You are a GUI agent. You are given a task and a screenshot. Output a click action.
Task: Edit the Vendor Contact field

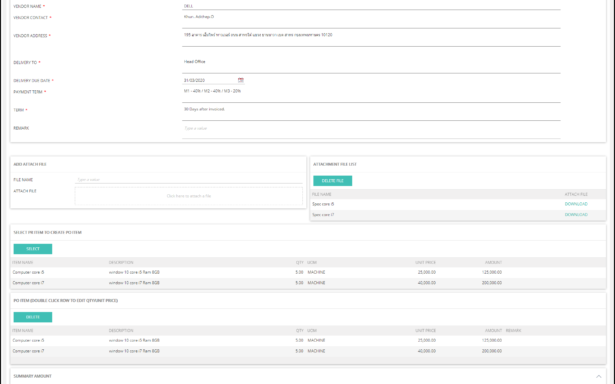(x=371, y=21)
